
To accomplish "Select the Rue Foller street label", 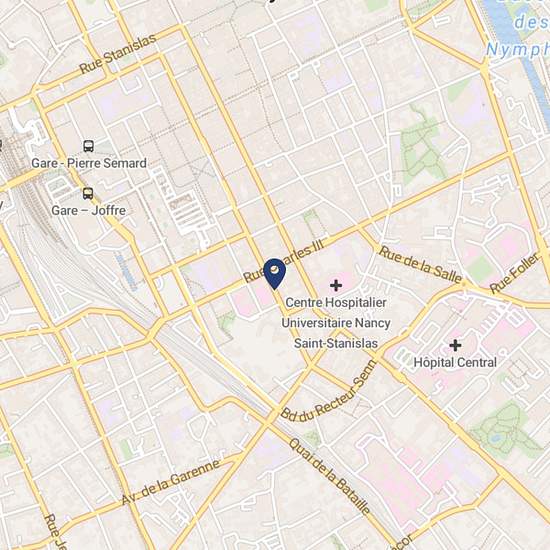I will (x=515, y=273).
